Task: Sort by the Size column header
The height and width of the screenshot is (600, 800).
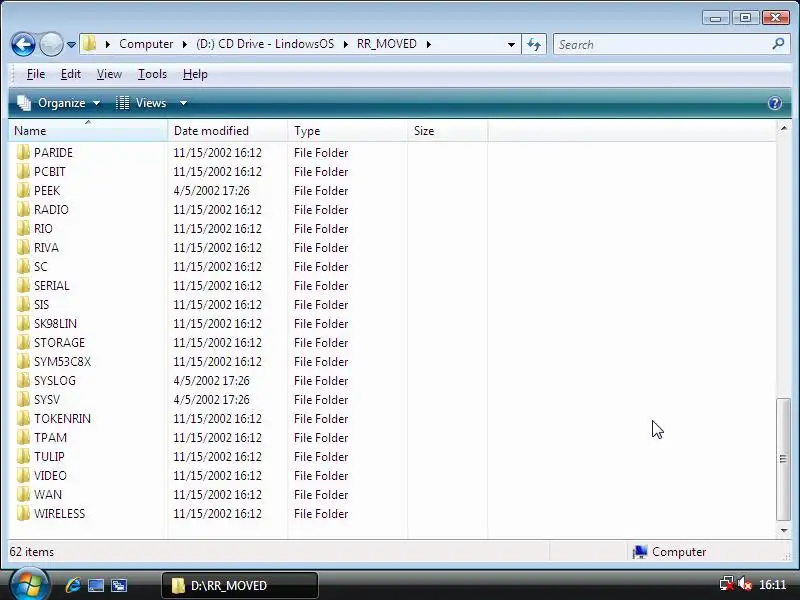Action: coord(447,131)
